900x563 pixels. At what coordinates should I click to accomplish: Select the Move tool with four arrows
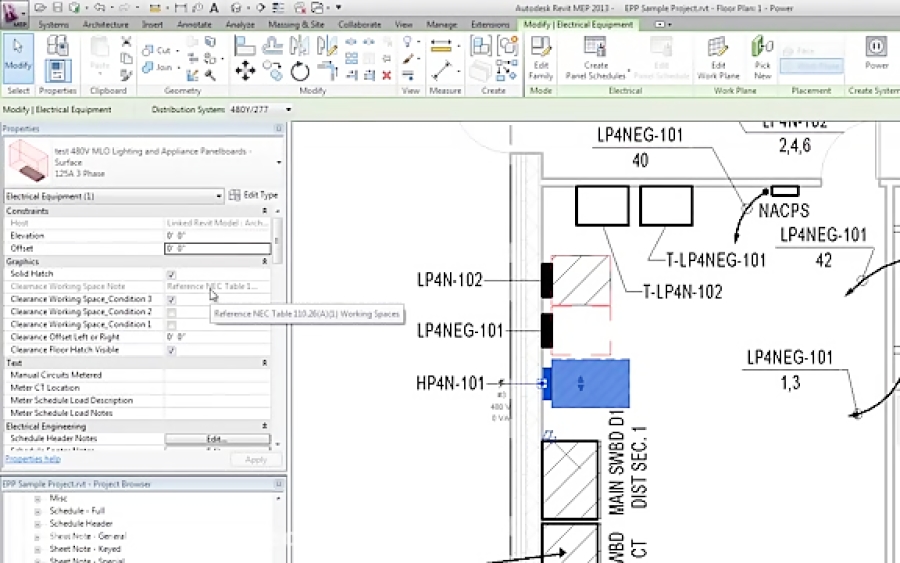[245, 71]
